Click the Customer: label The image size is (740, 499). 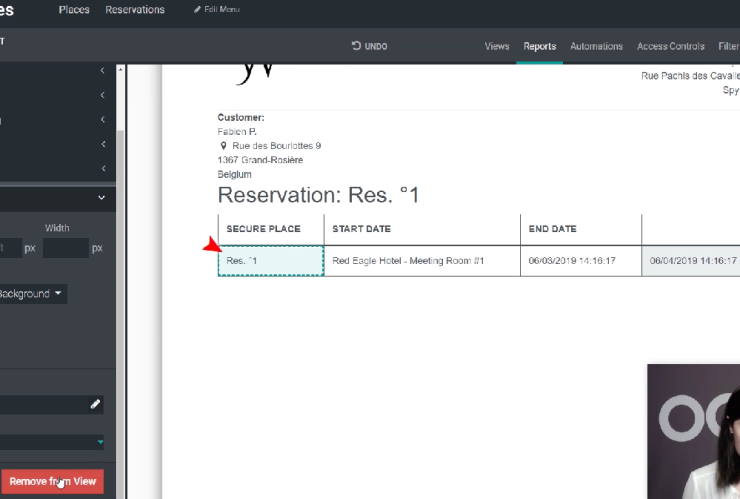click(x=241, y=118)
